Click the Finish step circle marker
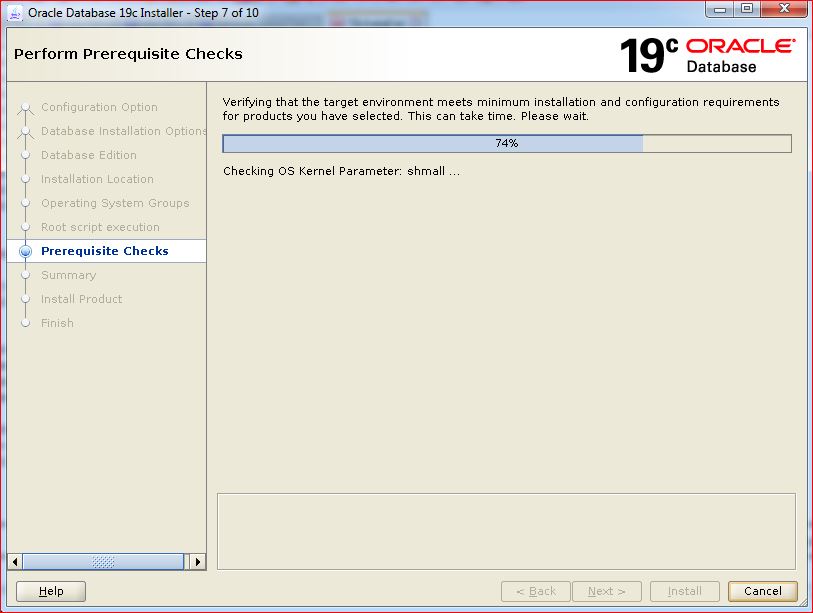The height and width of the screenshot is (613, 813). pyautogui.click(x=25, y=323)
